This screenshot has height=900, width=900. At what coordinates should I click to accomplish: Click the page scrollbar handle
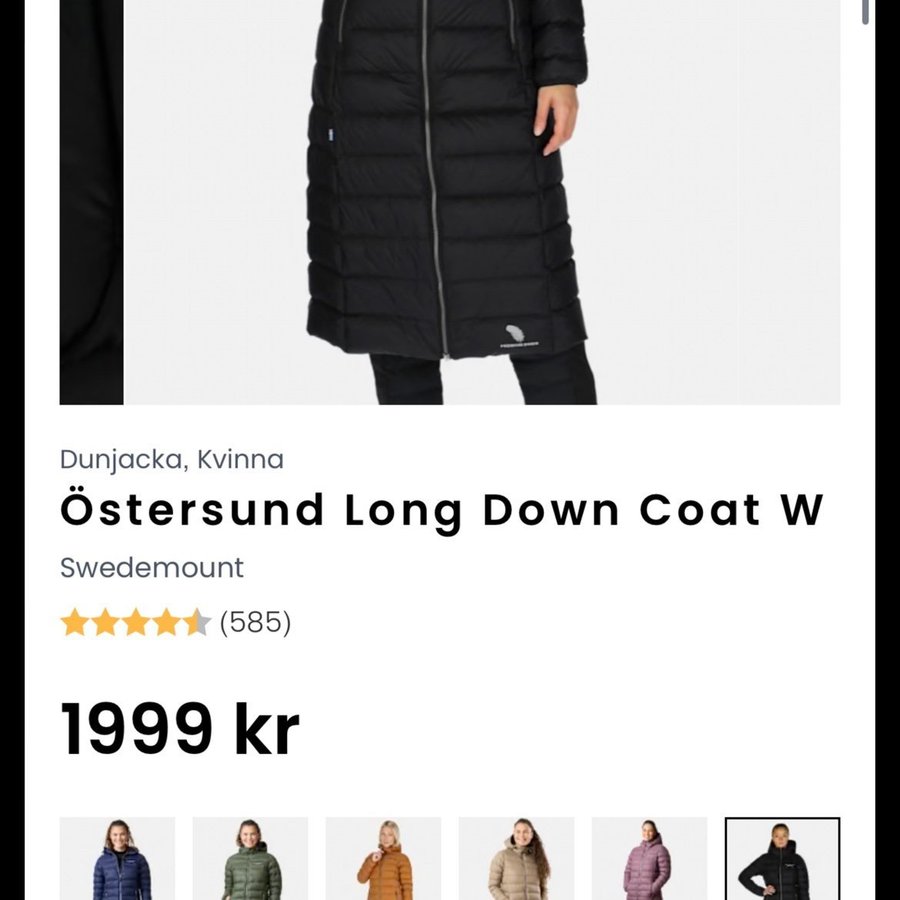click(865, 11)
